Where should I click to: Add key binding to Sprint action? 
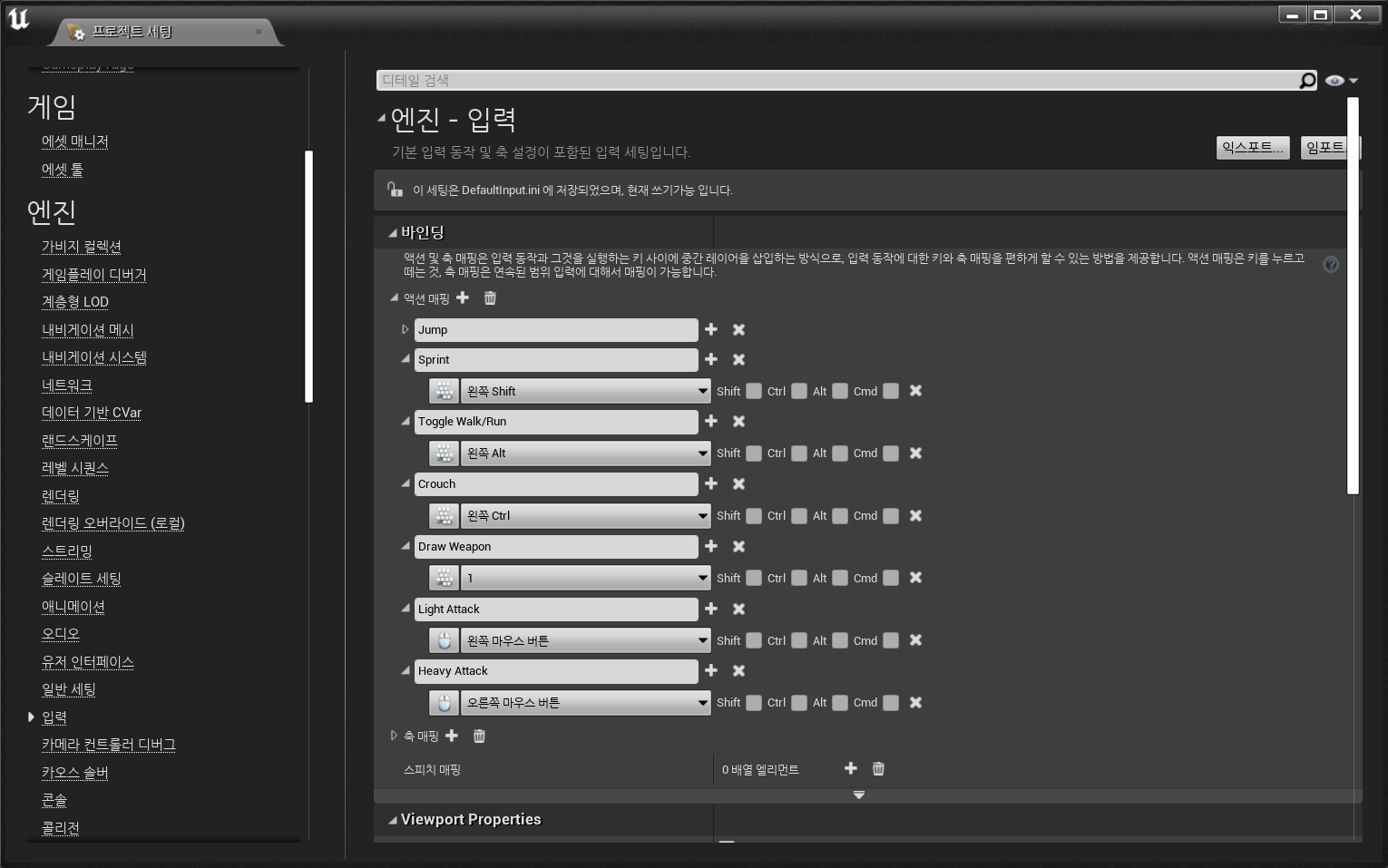click(711, 359)
